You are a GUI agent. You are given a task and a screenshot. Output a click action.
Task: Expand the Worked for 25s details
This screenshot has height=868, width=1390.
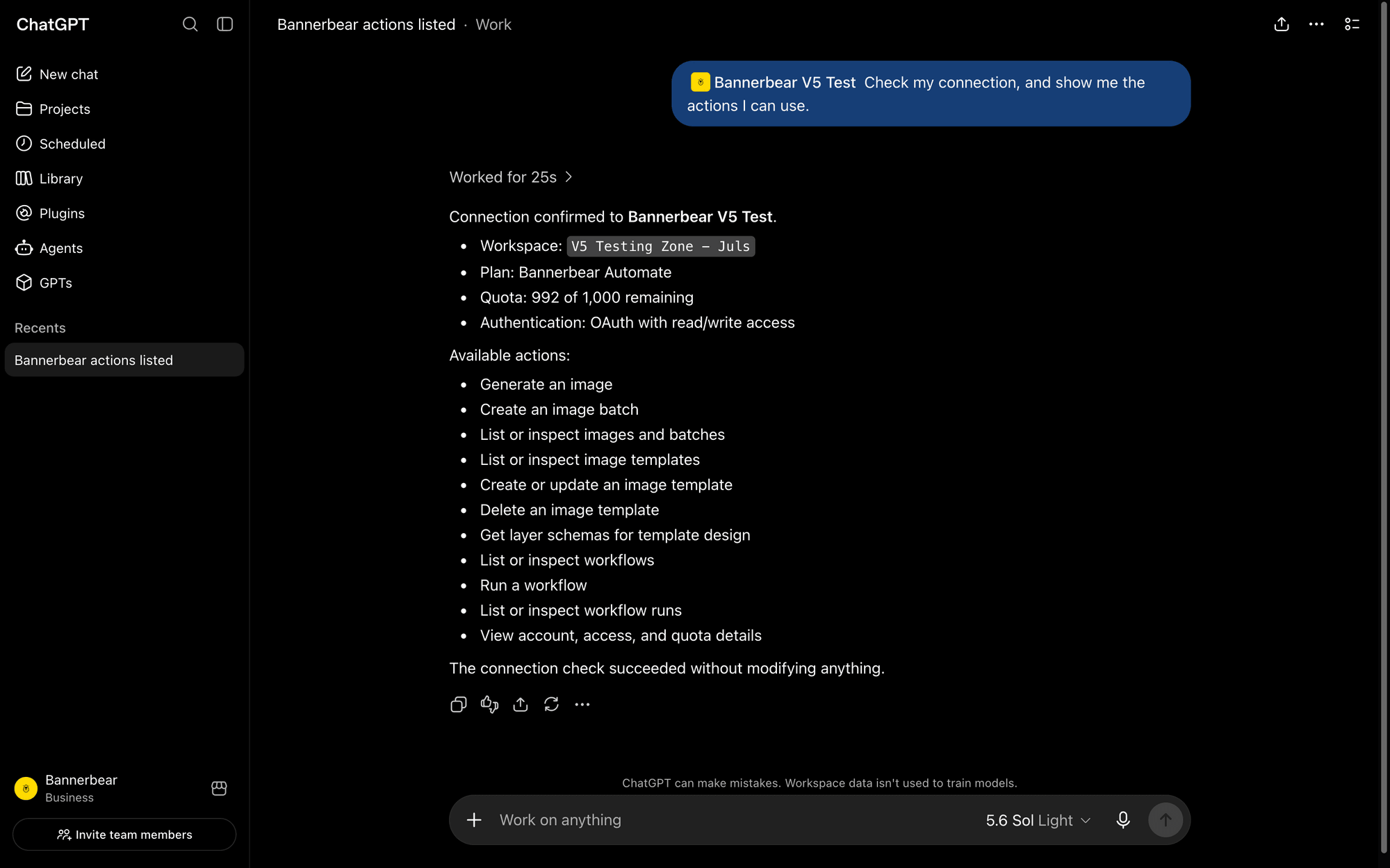click(x=511, y=177)
